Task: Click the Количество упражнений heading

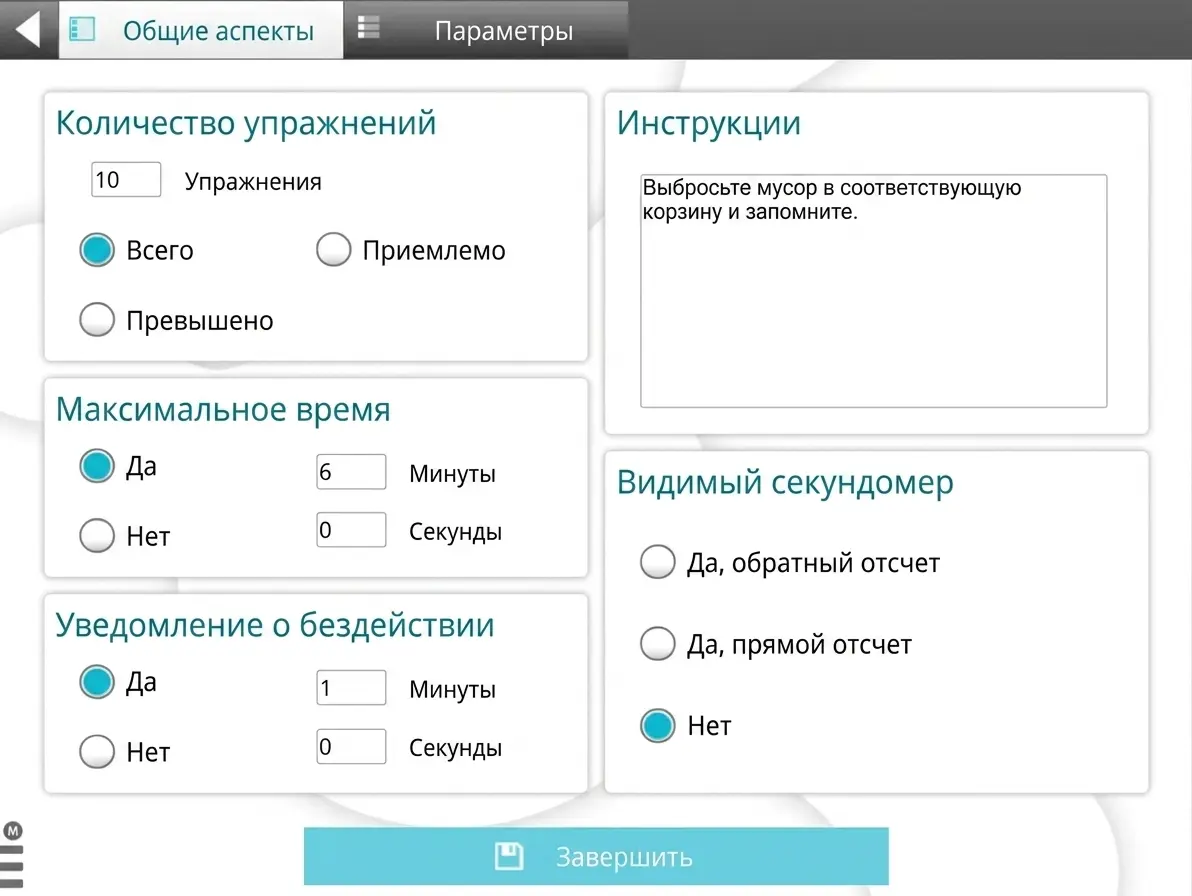Action: tap(246, 123)
